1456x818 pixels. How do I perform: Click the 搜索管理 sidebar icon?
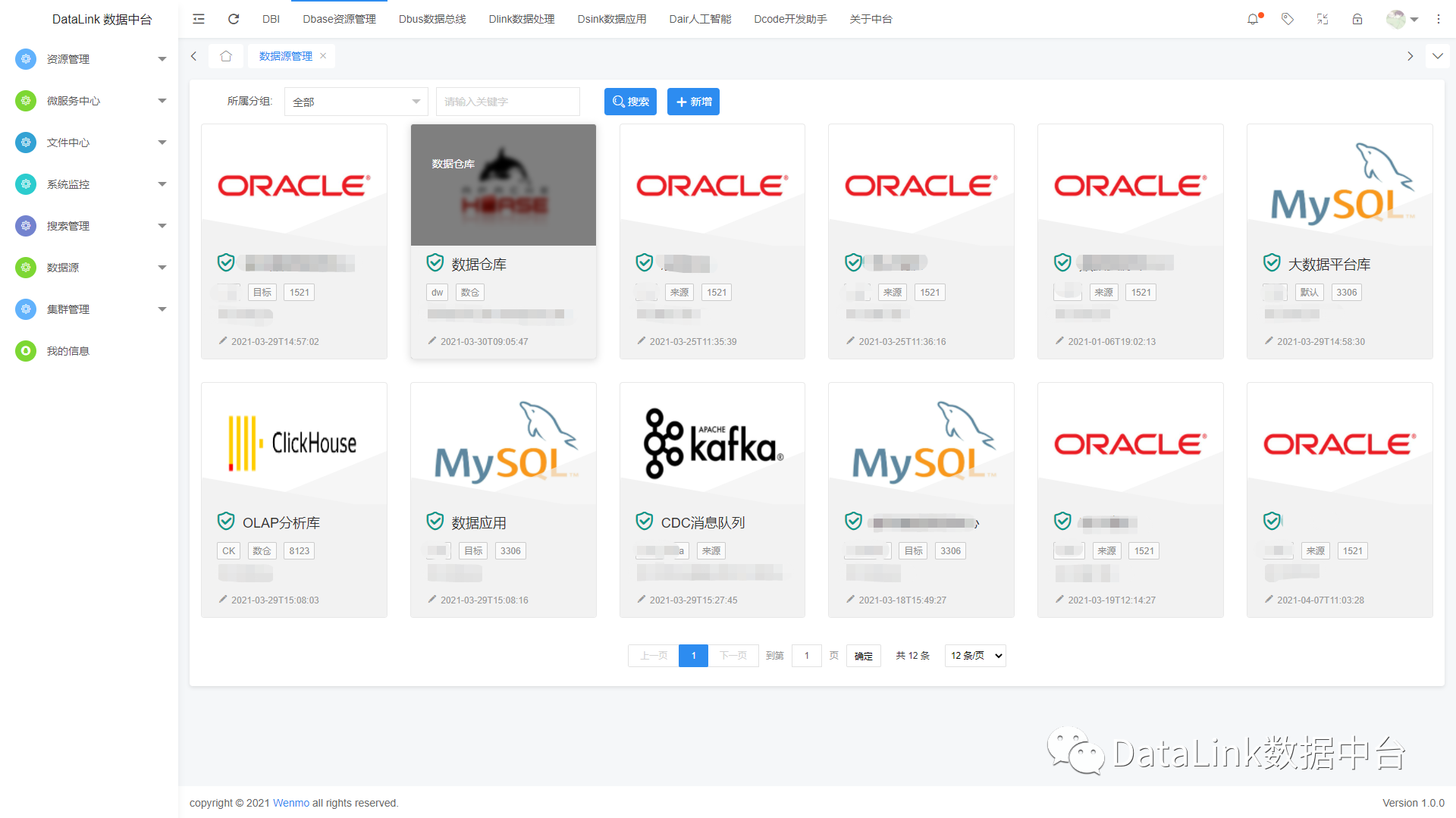26,226
